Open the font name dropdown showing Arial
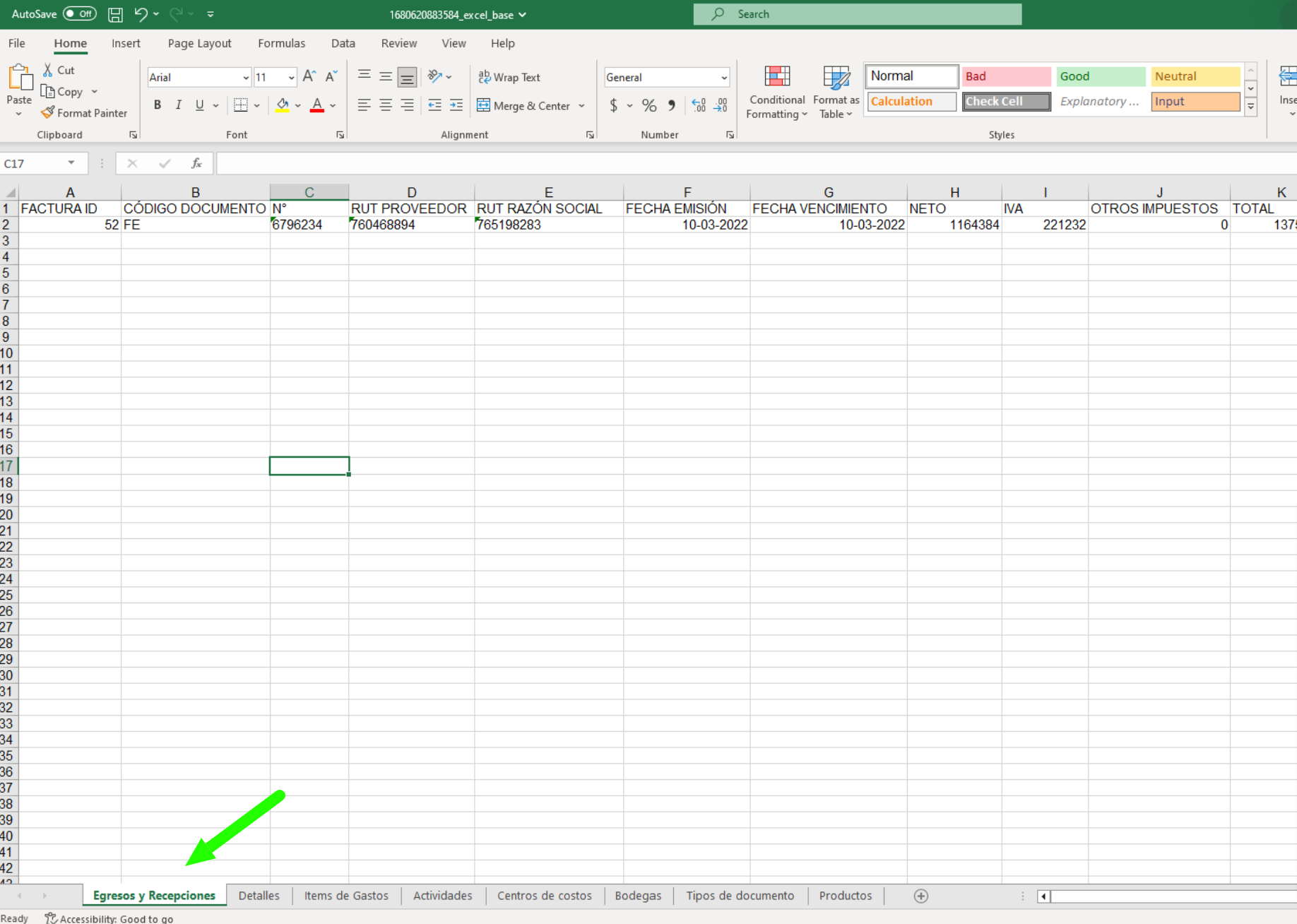This screenshot has width=1297, height=924. tap(245, 78)
